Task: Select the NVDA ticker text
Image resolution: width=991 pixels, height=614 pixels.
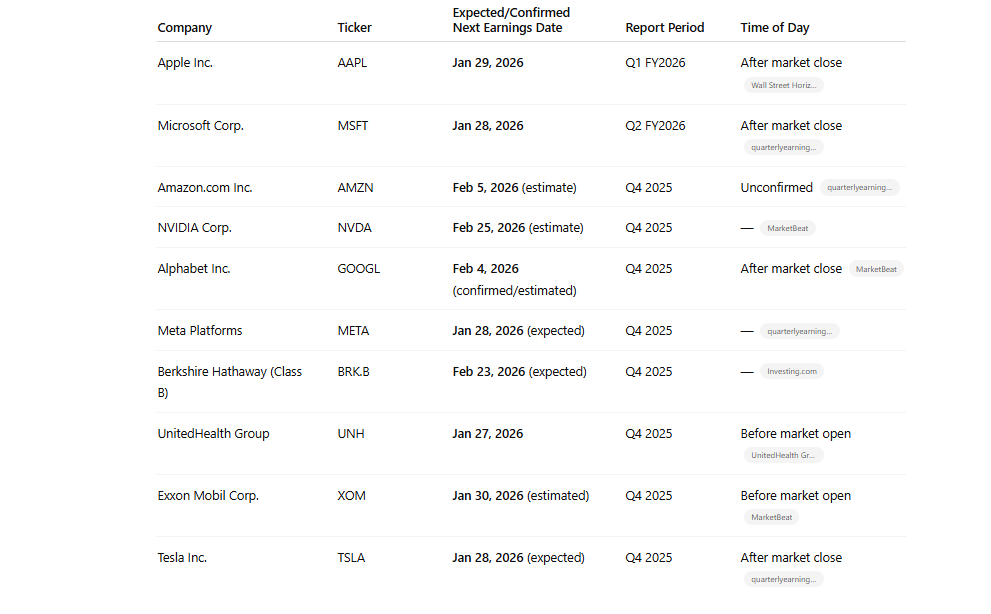Action: tap(354, 228)
